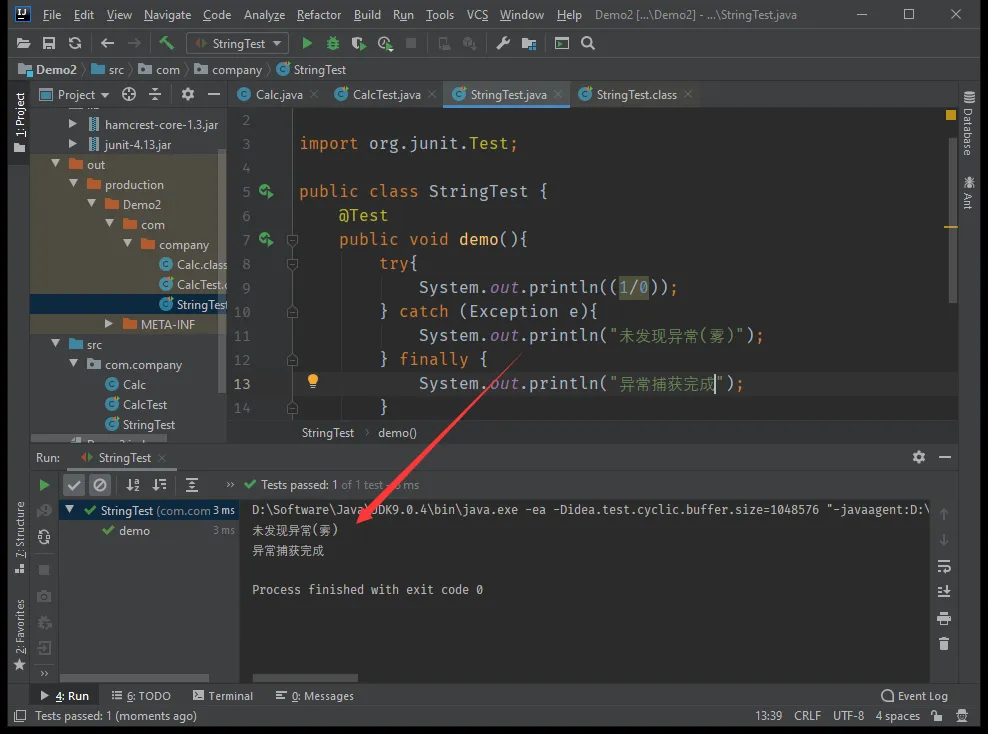Expand the META-INF folder in project tree
Image resolution: width=988 pixels, height=734 pixels.
tap(109, 325)
